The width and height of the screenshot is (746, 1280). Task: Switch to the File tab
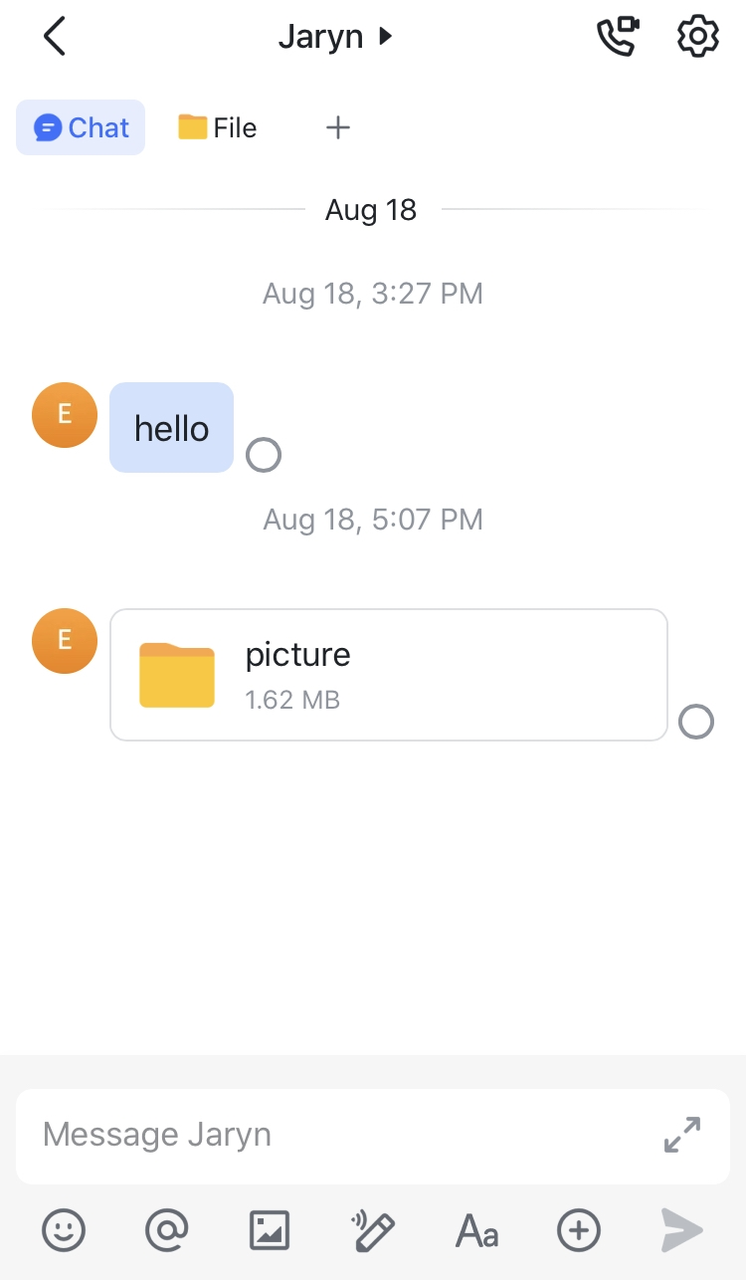point(218,128)
